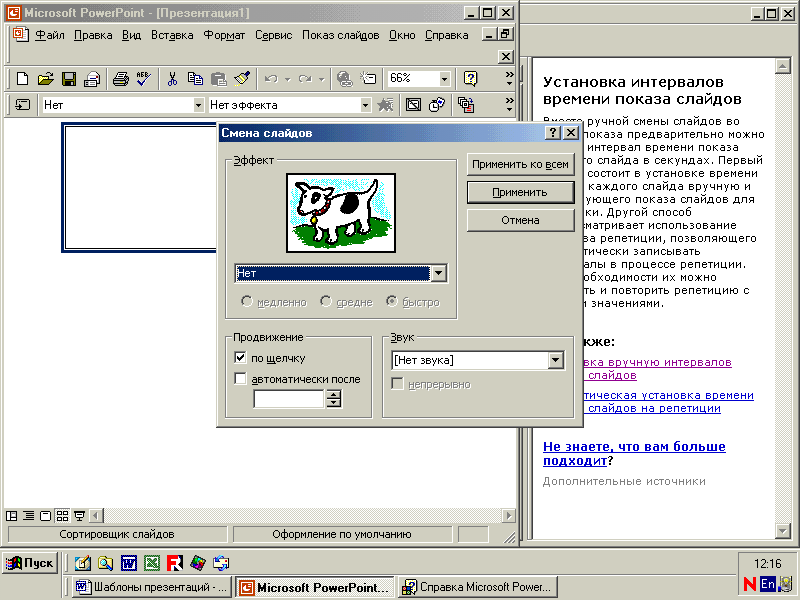Click the 'Применить' button
Image resolution: width=800 pixels, height=600 pixels.
tap(520, 192)
